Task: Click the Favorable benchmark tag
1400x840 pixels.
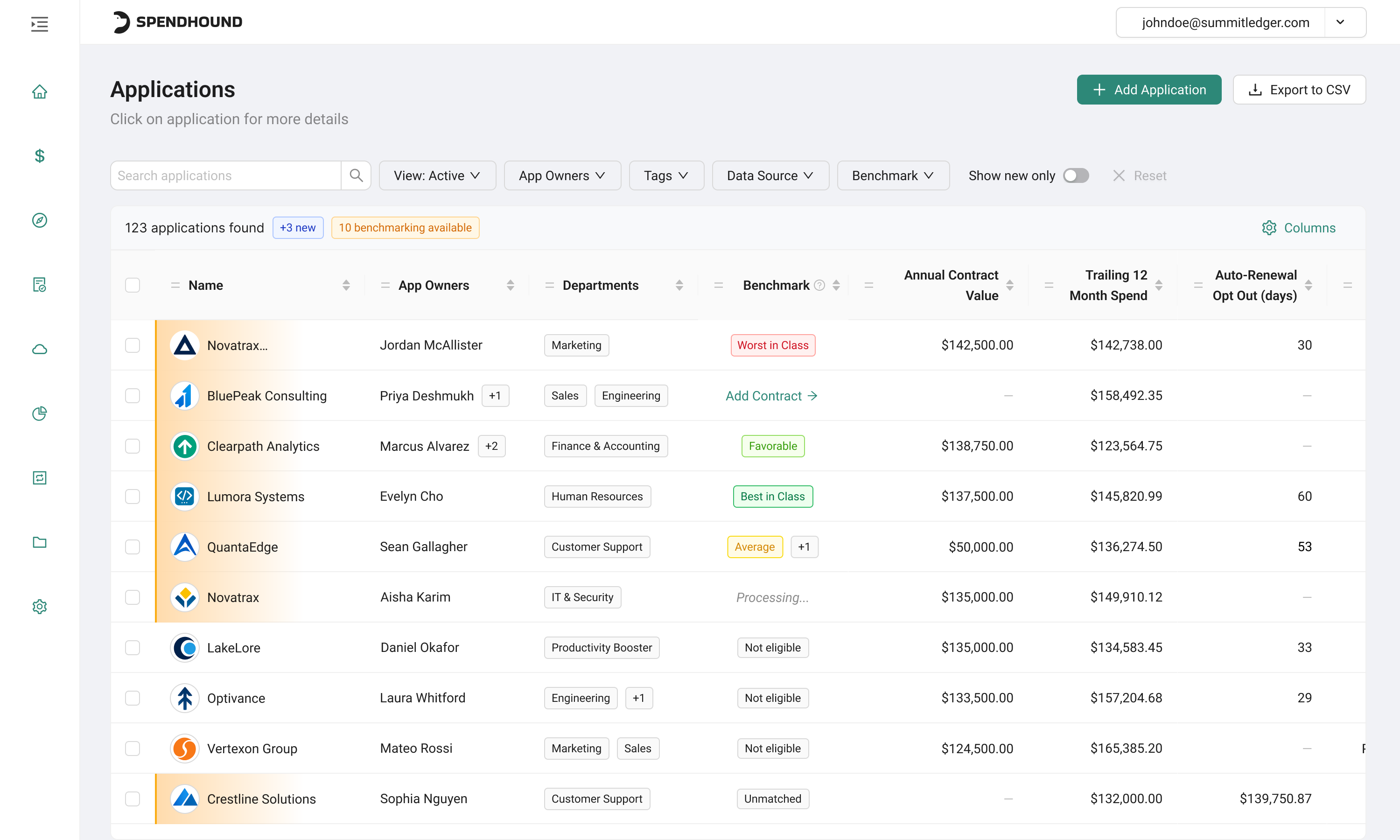Action: point(773,446)
